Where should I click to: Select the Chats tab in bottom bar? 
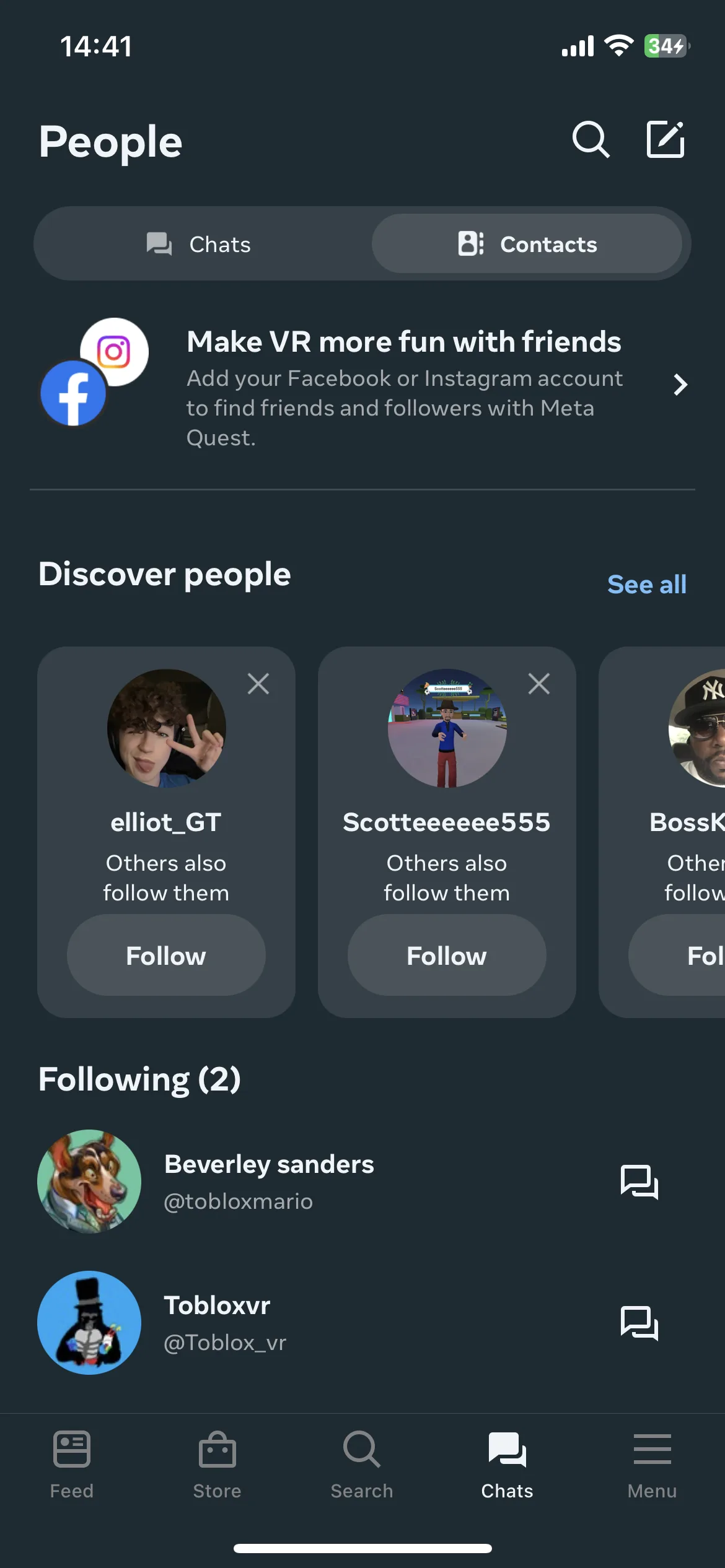507,1465
